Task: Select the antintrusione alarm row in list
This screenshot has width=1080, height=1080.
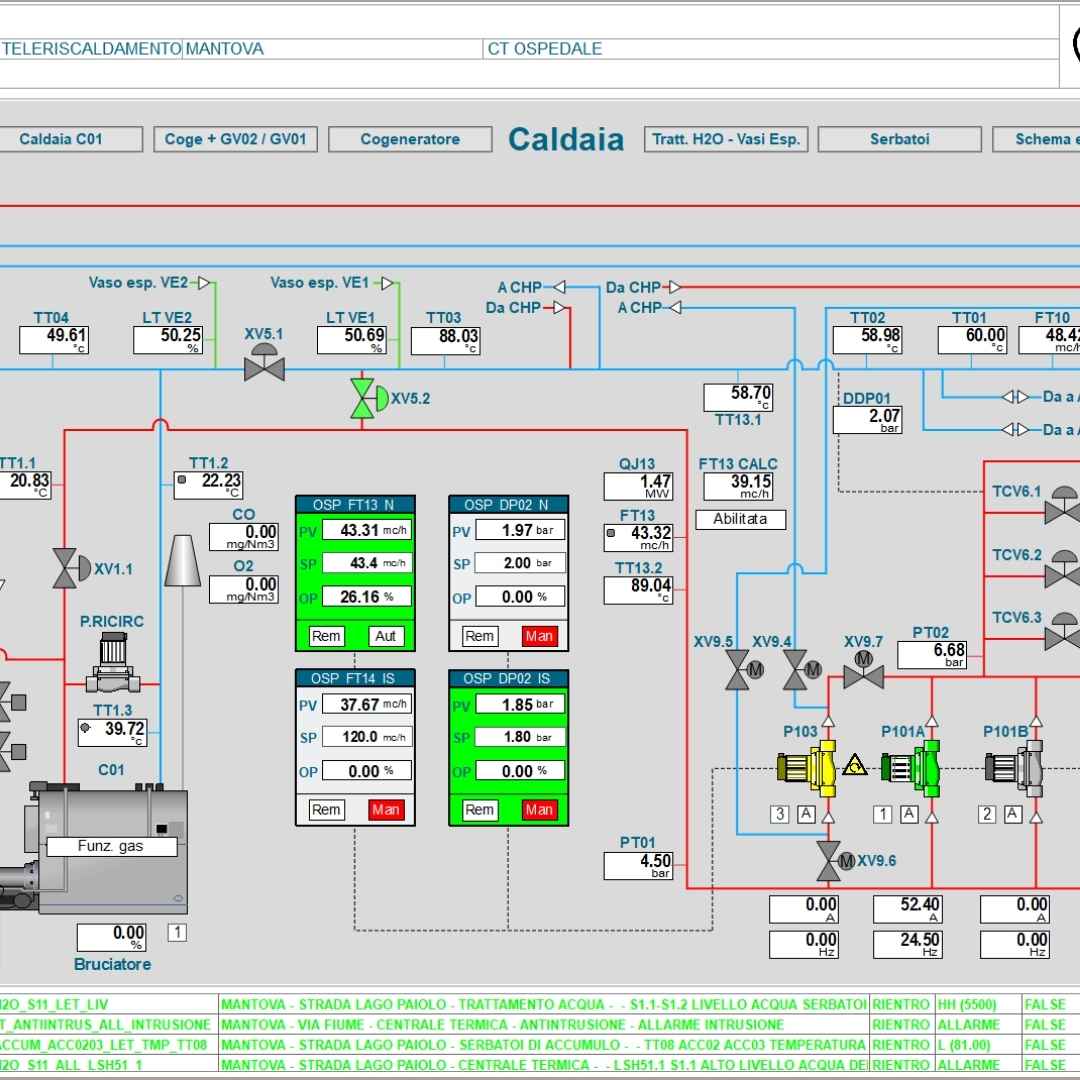Action: (502, 1024)
